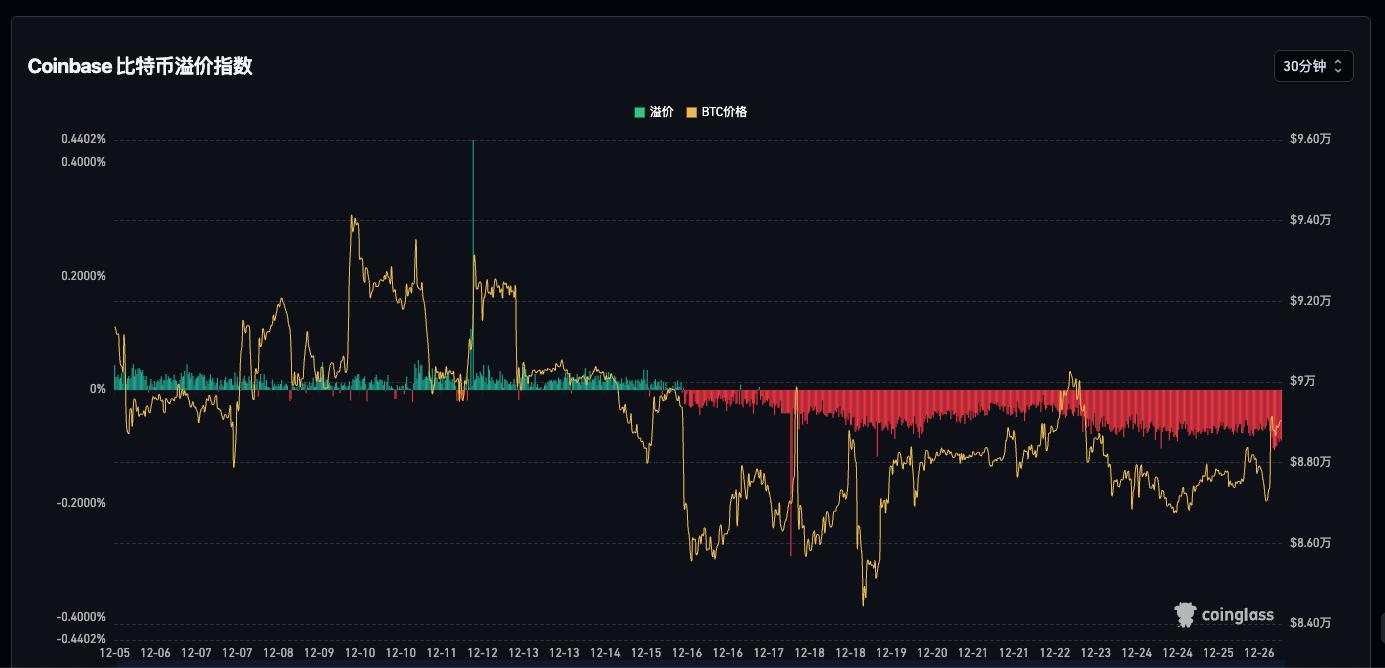Click the -0.2000% left axis label
Viewport: 1385px width, 668px height.
tap(81, 503)
